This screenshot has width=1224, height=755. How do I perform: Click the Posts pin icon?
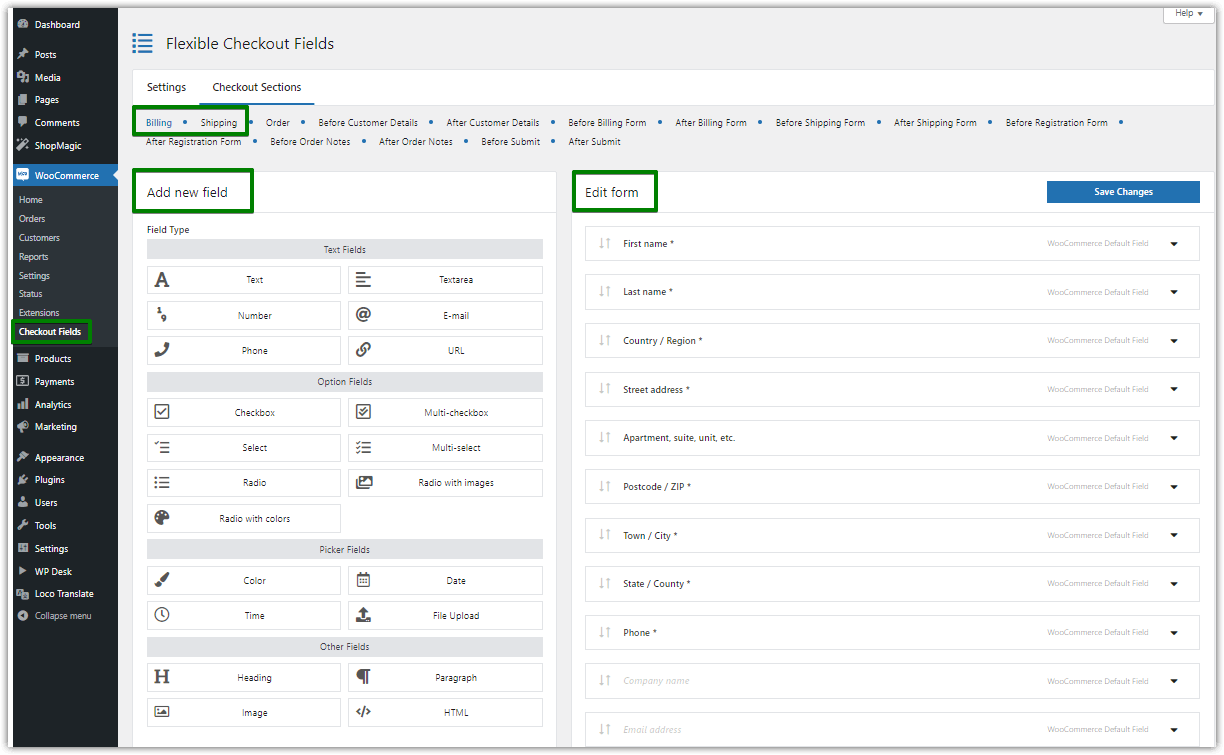[x=23, y=54]
